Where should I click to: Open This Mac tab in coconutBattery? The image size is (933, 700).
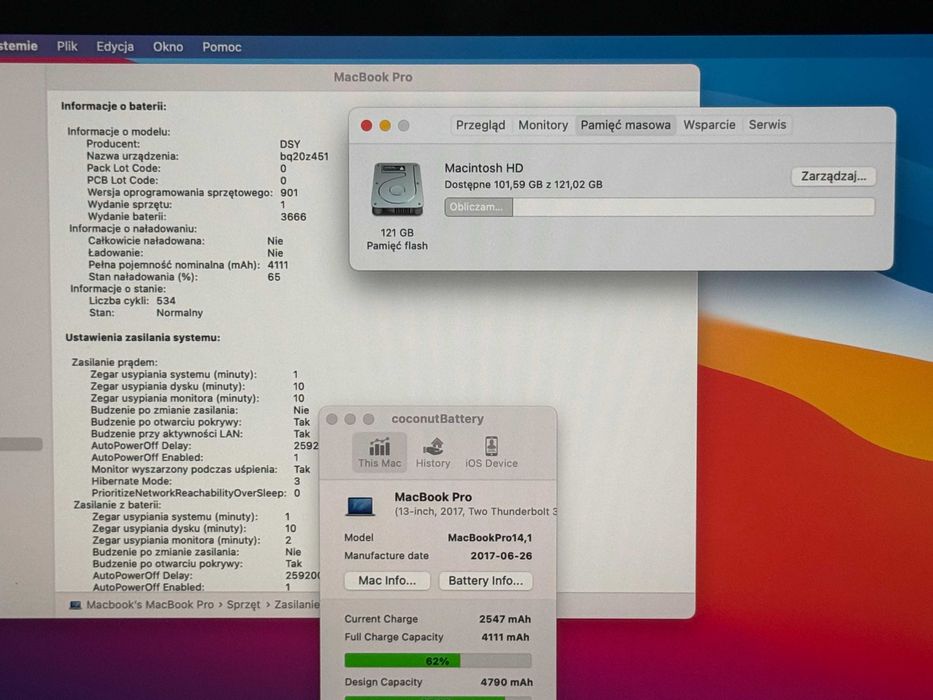coord(379,452)
